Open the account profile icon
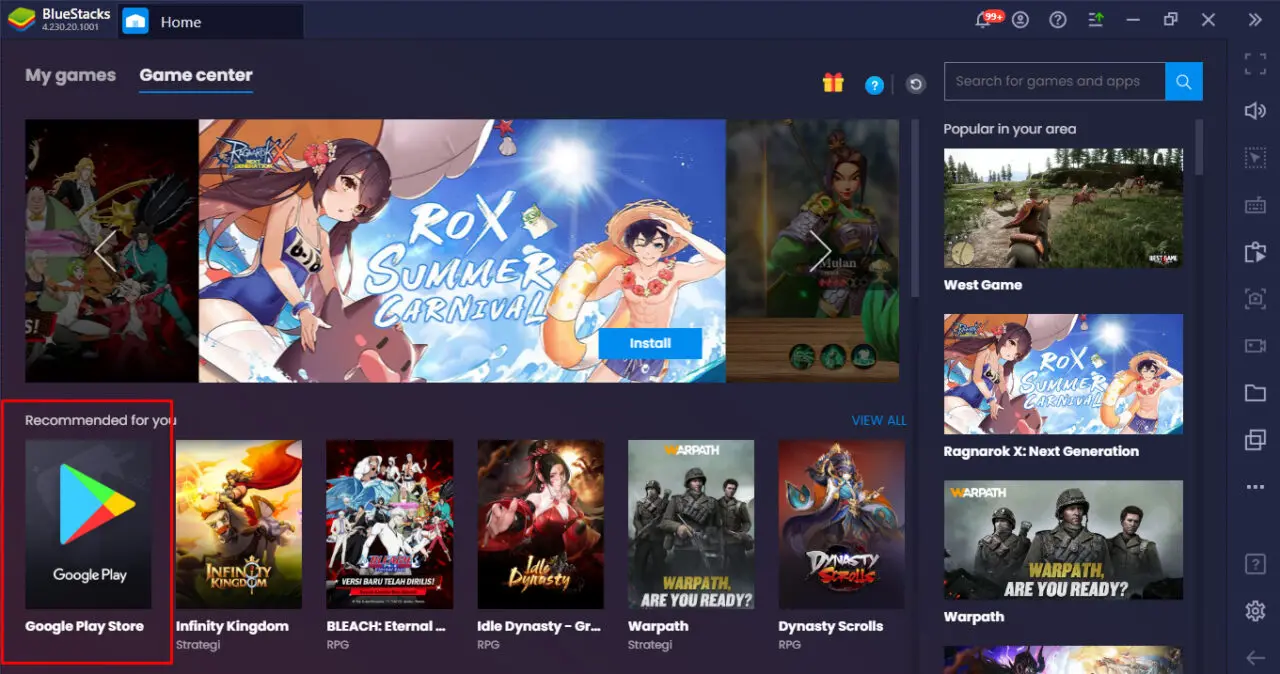The image size is (1280, 674). (x=1020, y=20)
